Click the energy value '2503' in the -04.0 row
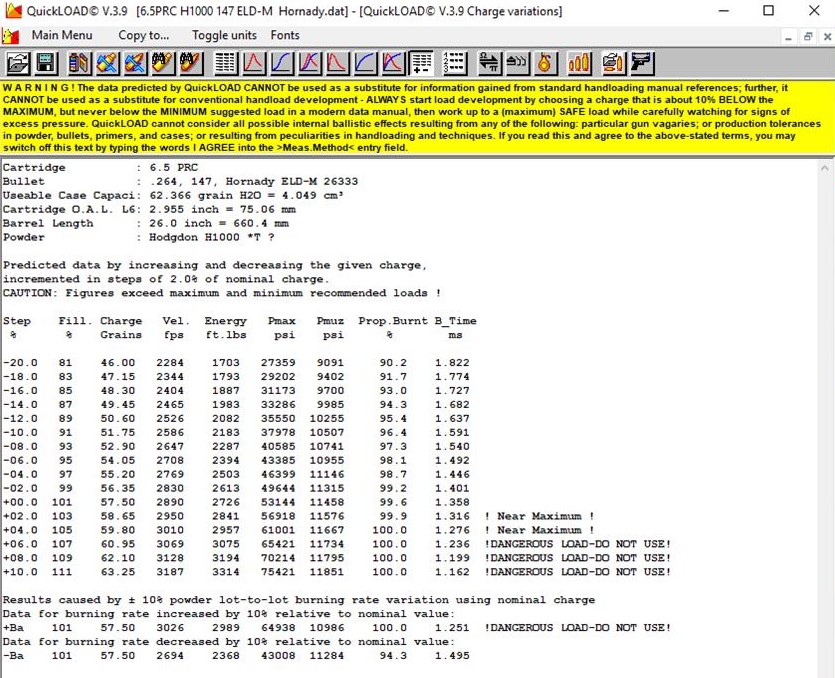 click(x=226, y=475)
